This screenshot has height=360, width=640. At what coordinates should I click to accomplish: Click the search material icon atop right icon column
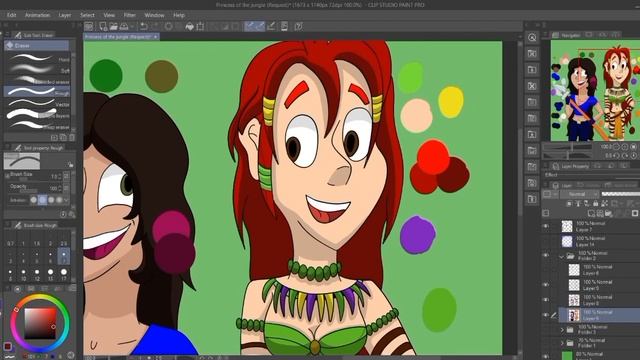(532, 38)
